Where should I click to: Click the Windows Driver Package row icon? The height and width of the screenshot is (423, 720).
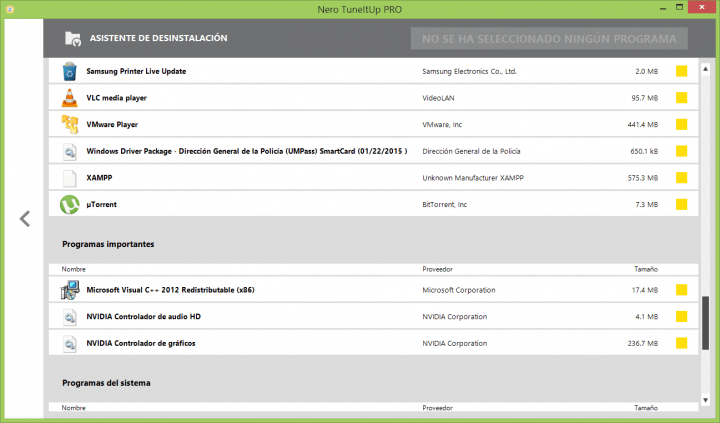[69, 151]
